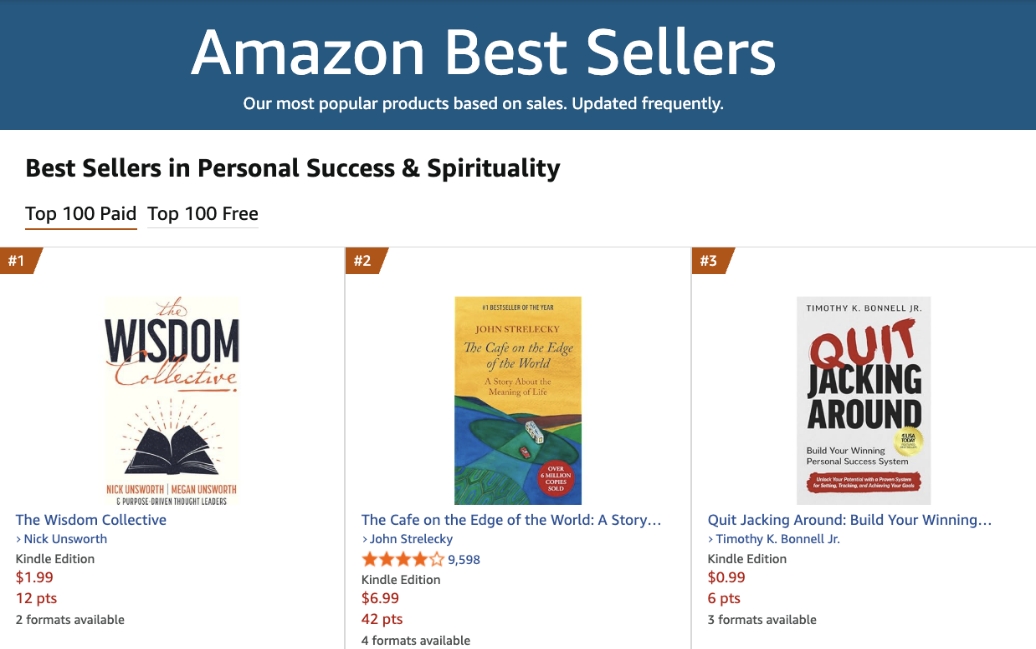This screenshot has width=1036, height=649.
Task: Open The Cafe on the Edge cover image
Action: tap(517, 398)
